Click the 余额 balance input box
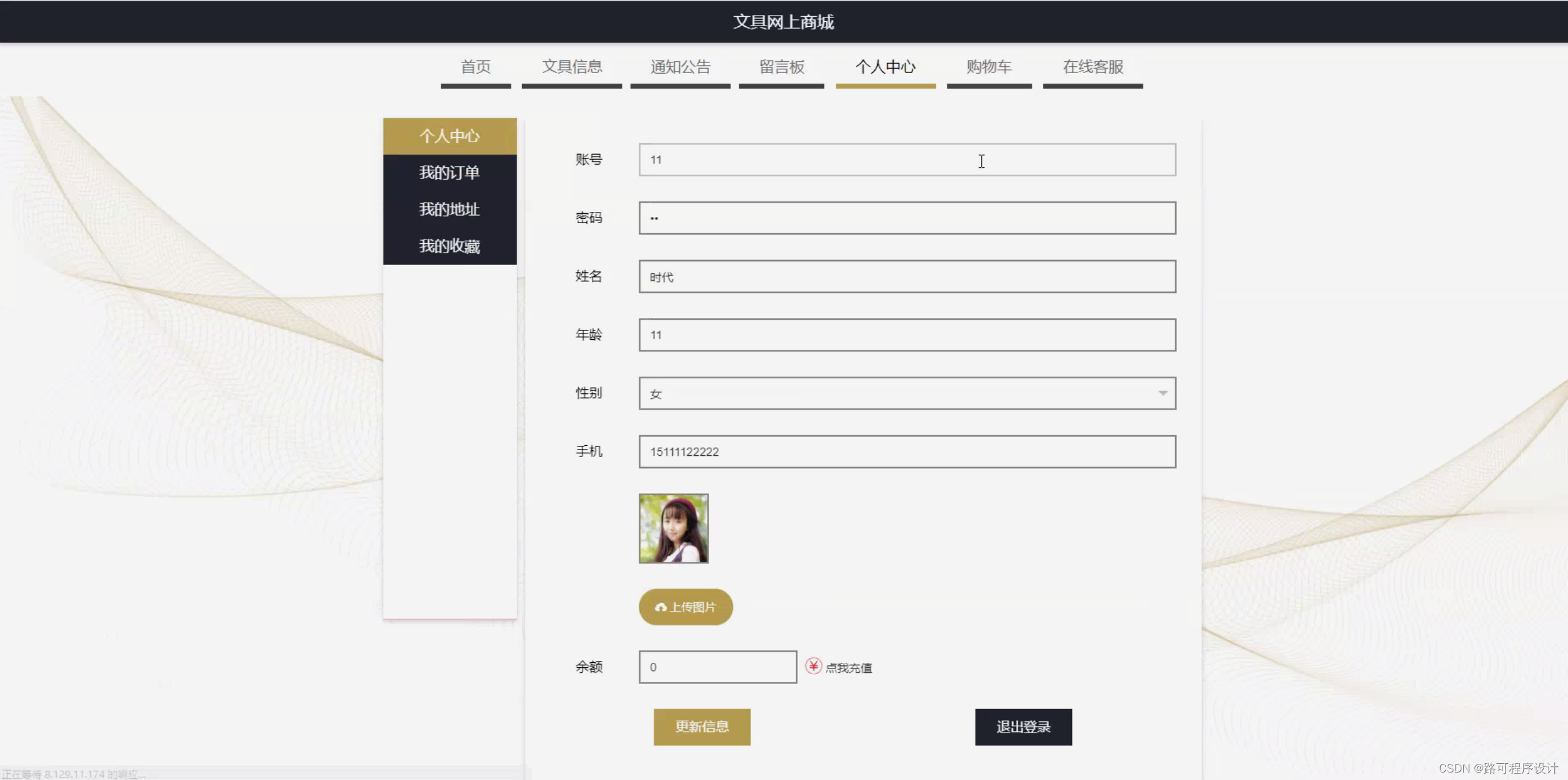Image resolution: width=1568 pixels, height=780 pixels. 717,667
